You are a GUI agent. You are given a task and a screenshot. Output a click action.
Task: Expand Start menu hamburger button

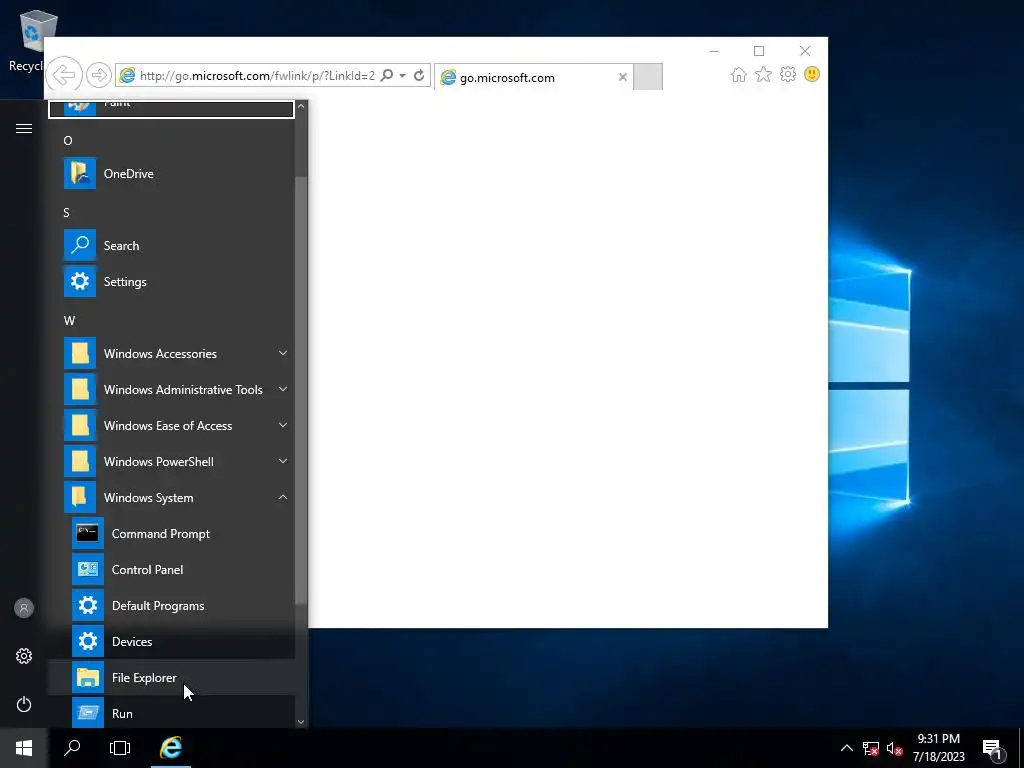click(24, 128)
